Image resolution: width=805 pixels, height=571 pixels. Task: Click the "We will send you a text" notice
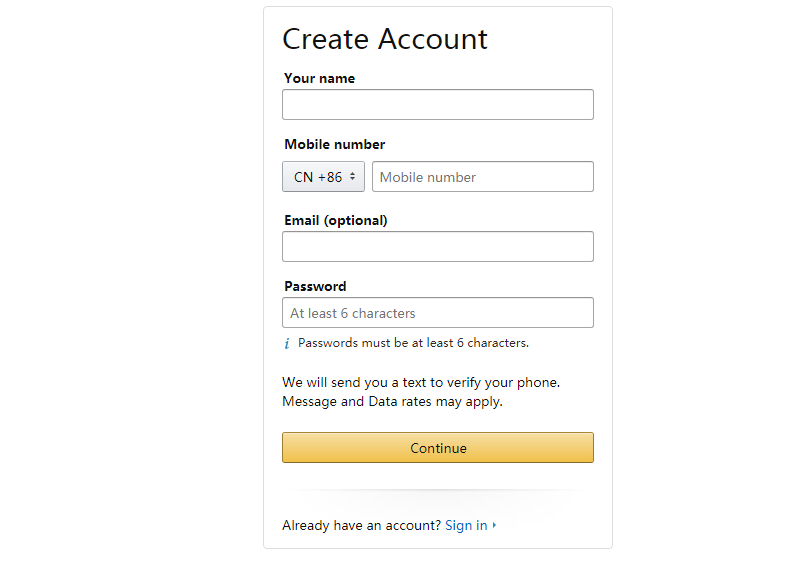click(x=421, y=382)
